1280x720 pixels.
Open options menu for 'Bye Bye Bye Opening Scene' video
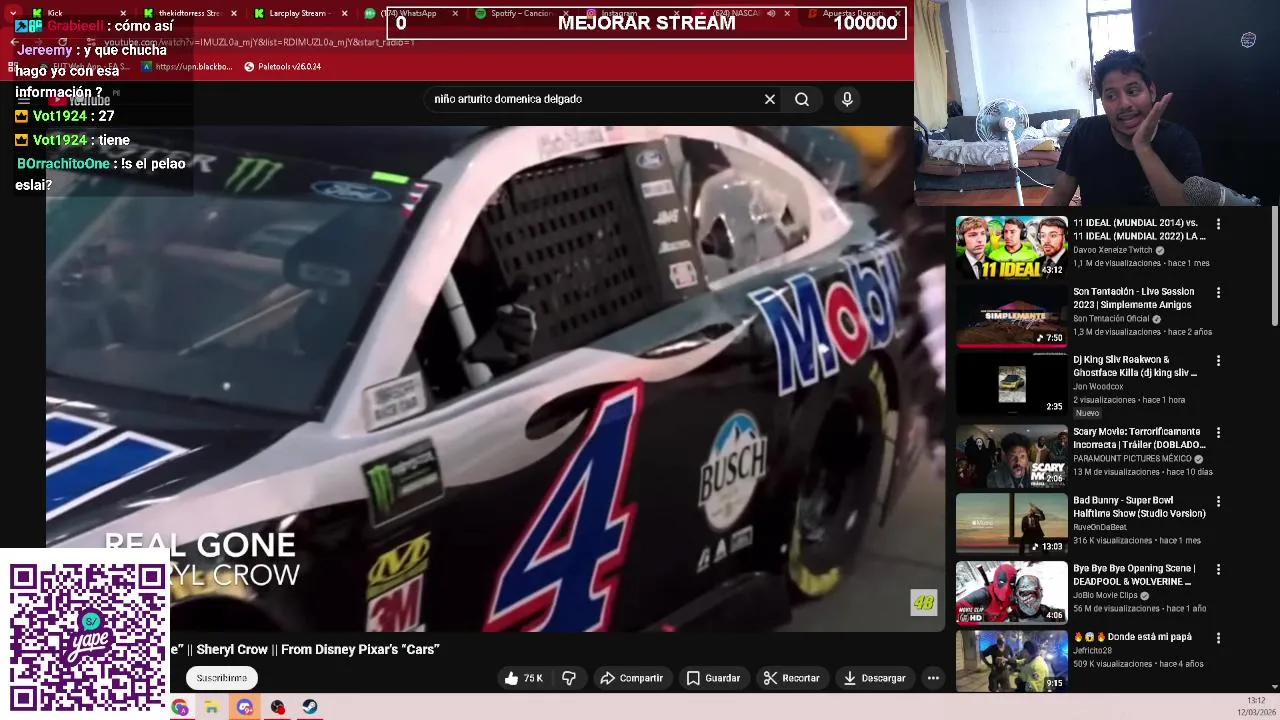(x=1218, y=569)
